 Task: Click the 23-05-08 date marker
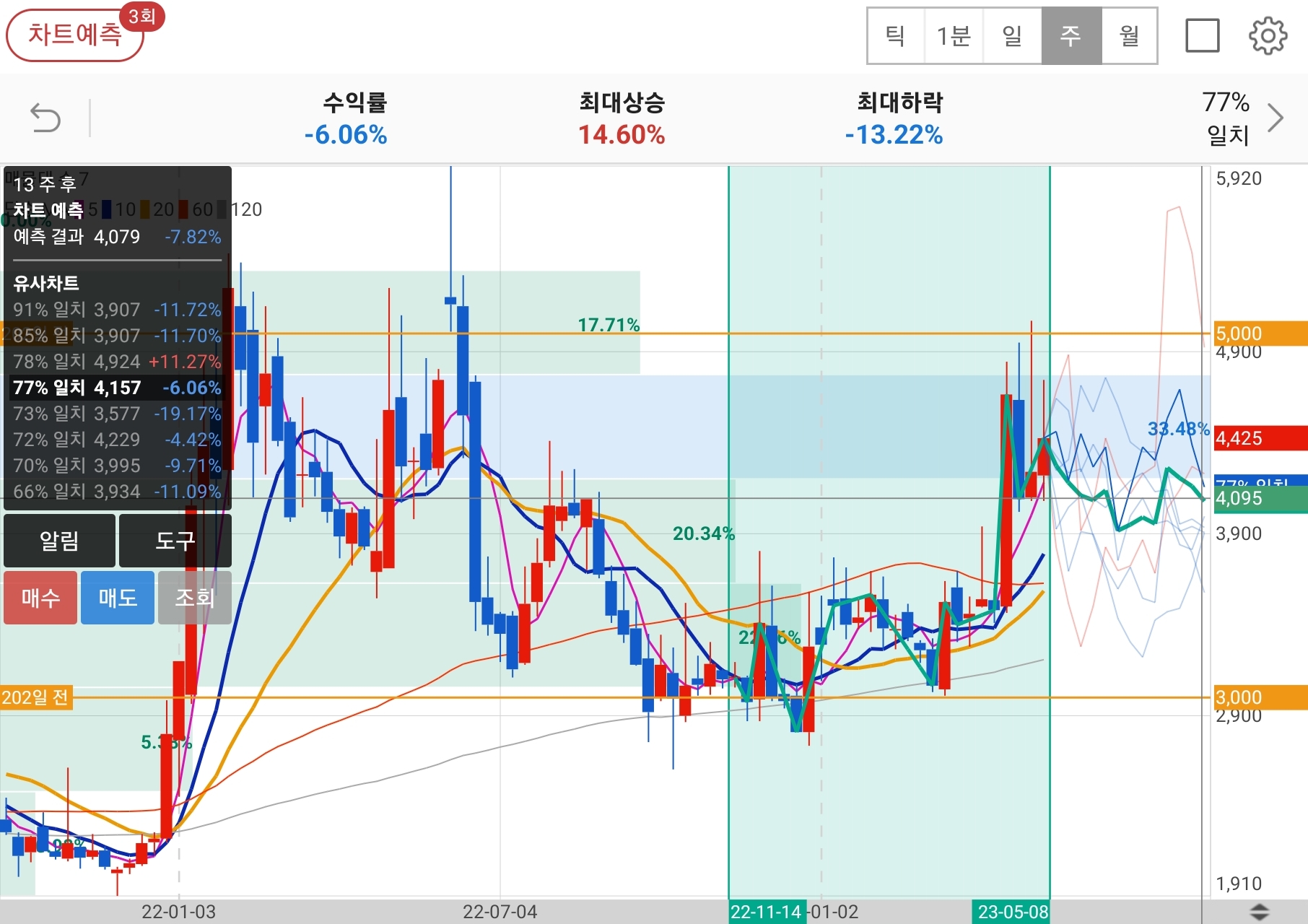(1011, 912)
